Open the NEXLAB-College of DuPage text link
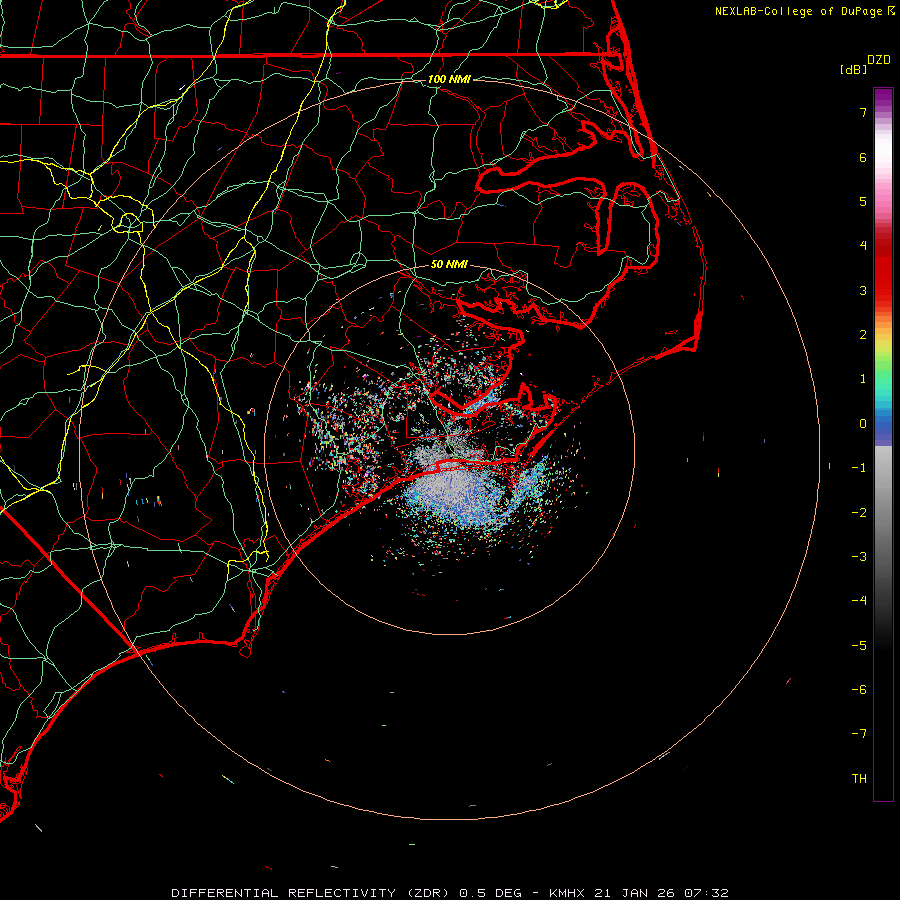 click(800, 11)
